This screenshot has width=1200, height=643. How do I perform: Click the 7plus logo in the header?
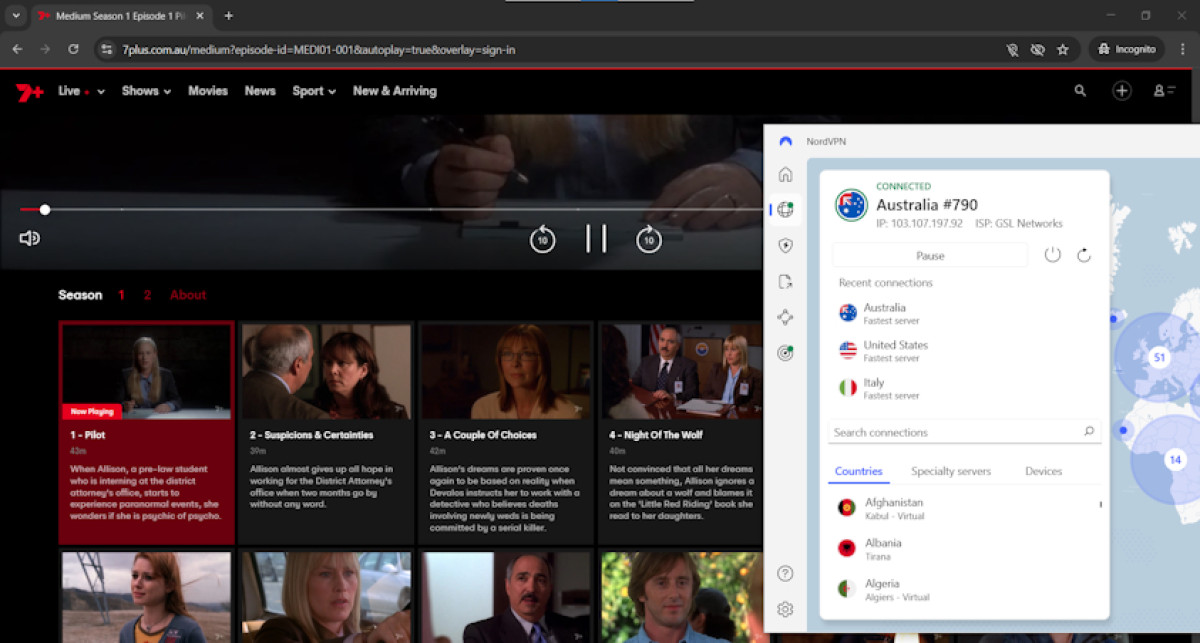pyautogui.click(x=29, y=91)
